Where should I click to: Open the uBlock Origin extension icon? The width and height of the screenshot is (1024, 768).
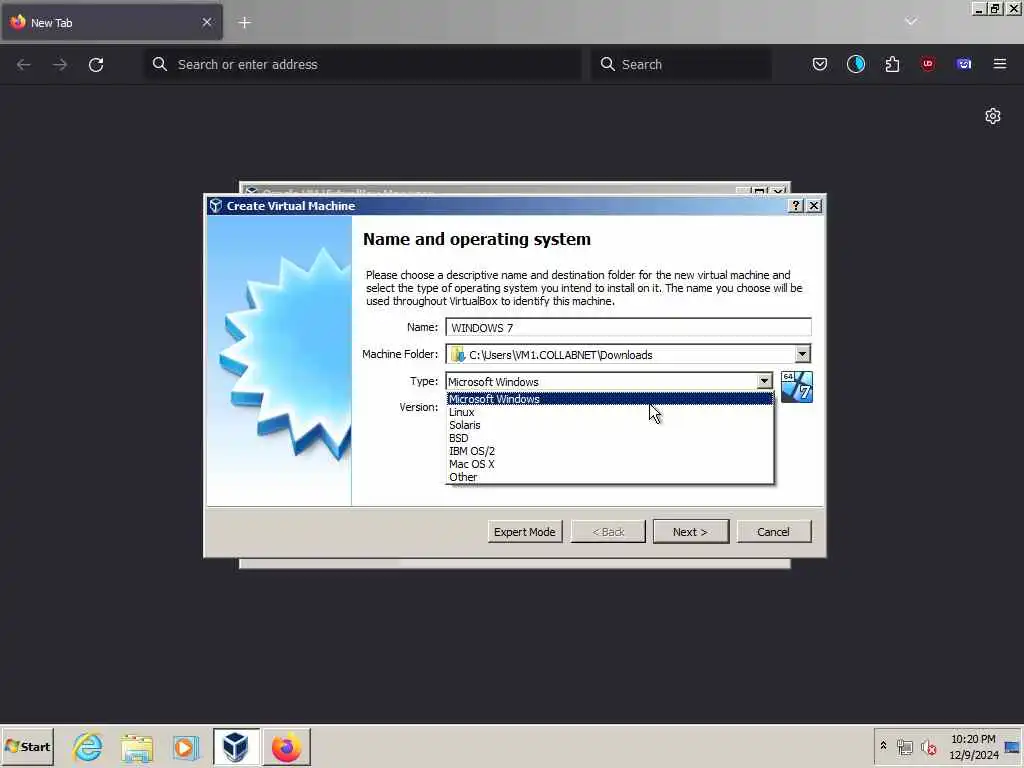pos(928,64)
